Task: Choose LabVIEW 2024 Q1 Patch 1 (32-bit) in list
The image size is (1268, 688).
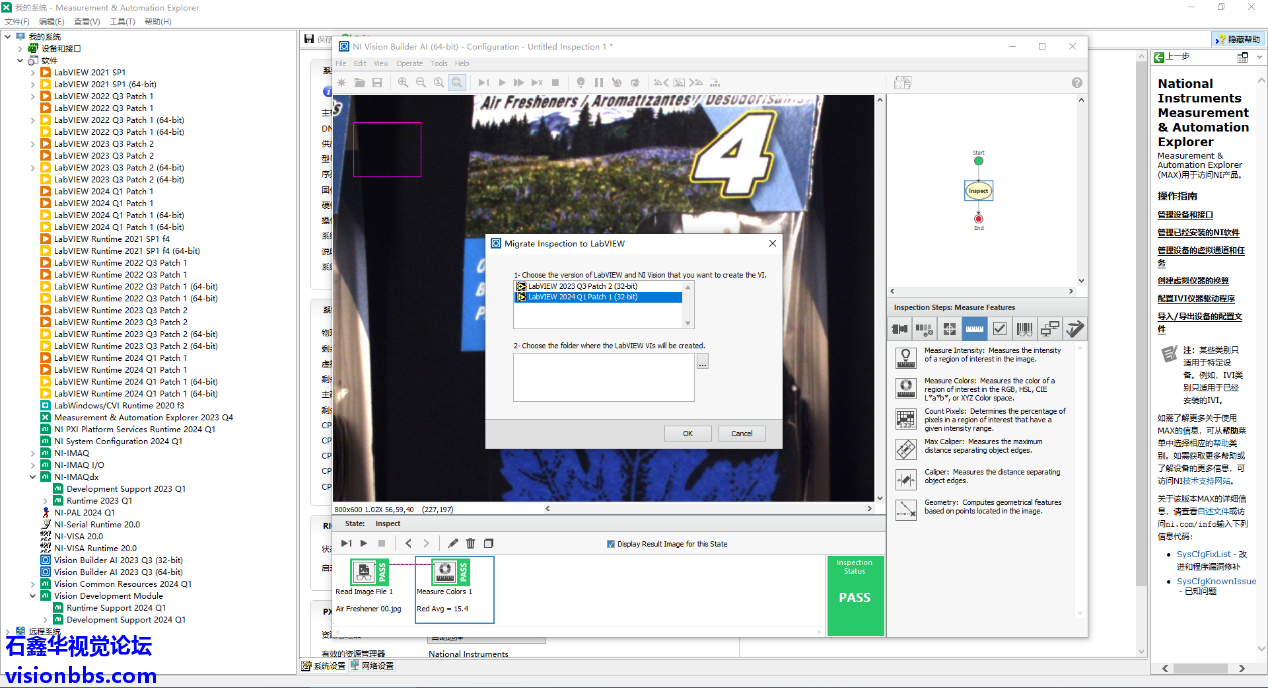Action: 598,297
